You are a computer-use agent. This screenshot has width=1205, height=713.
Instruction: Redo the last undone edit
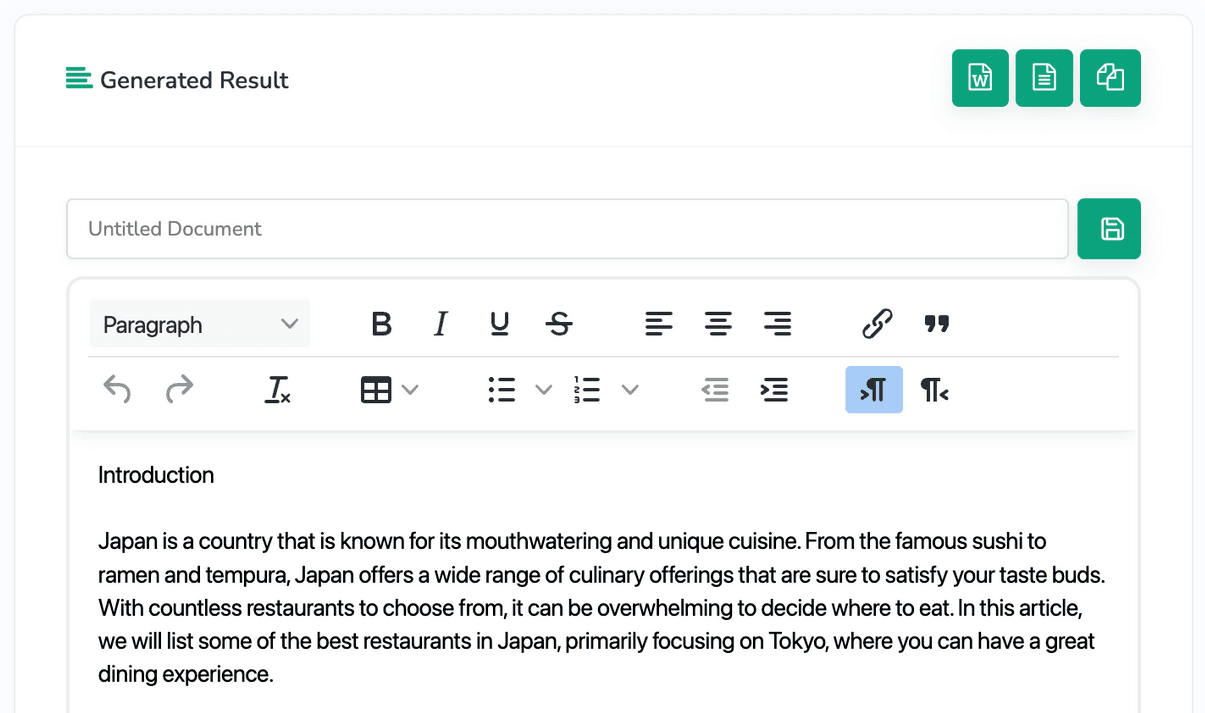(179, 390)
